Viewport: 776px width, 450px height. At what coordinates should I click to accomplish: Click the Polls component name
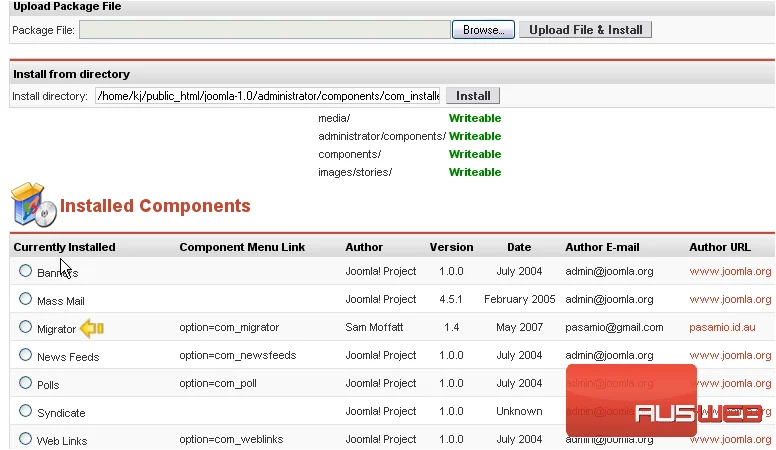48,385
